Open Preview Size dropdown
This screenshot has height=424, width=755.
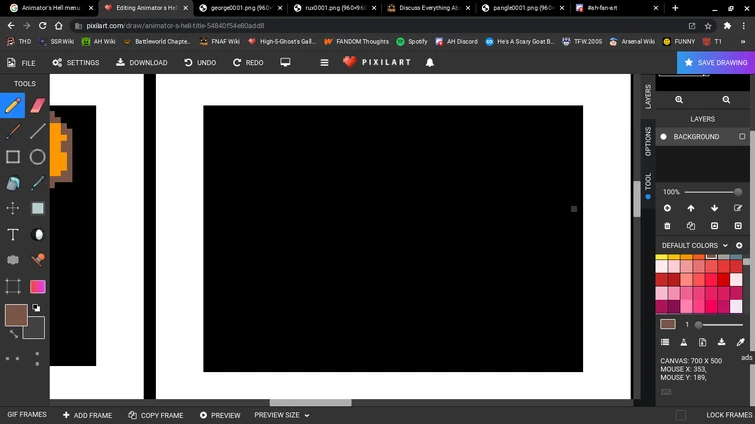[x=282, y=415]
